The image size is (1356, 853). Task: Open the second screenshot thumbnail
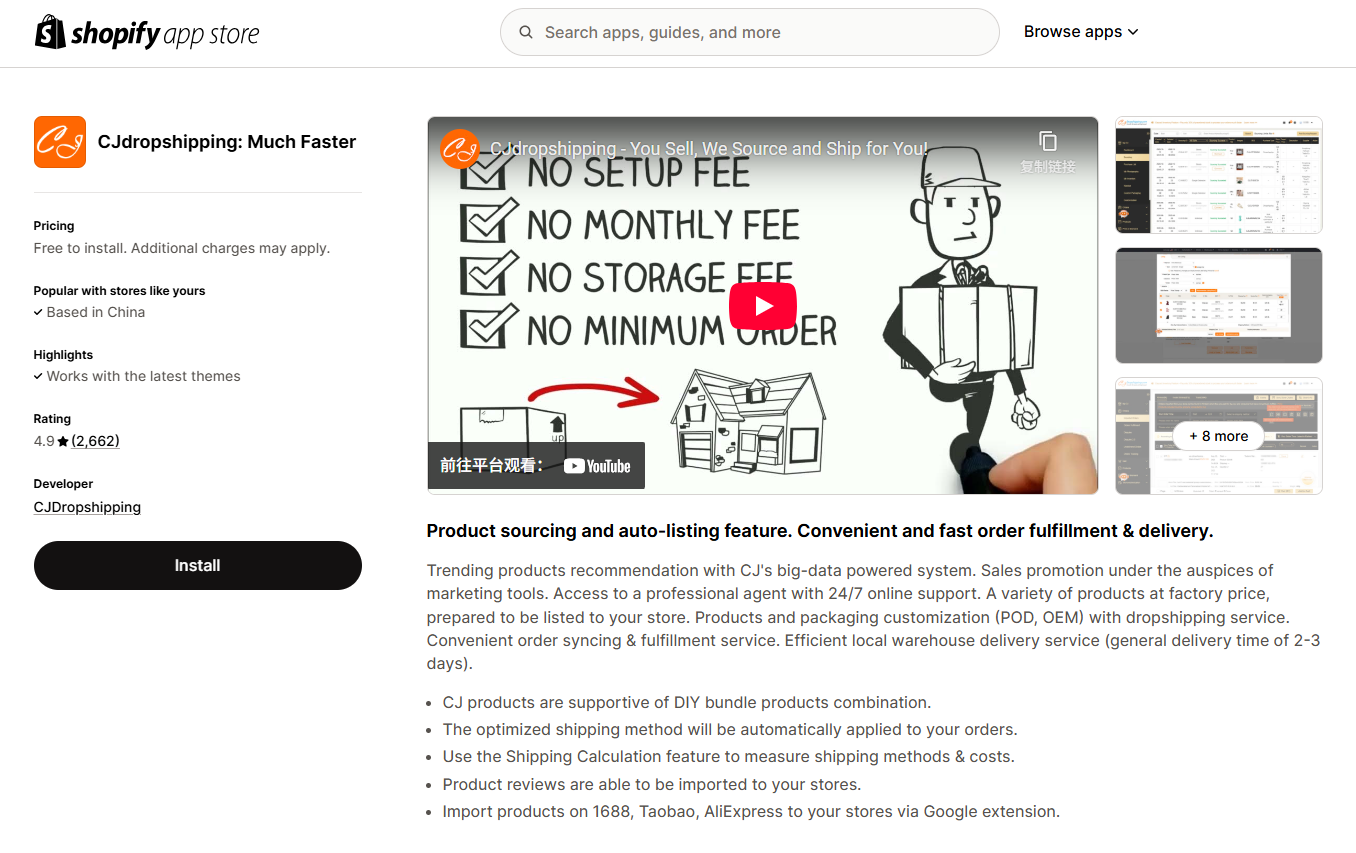[x=1219, y=305]
